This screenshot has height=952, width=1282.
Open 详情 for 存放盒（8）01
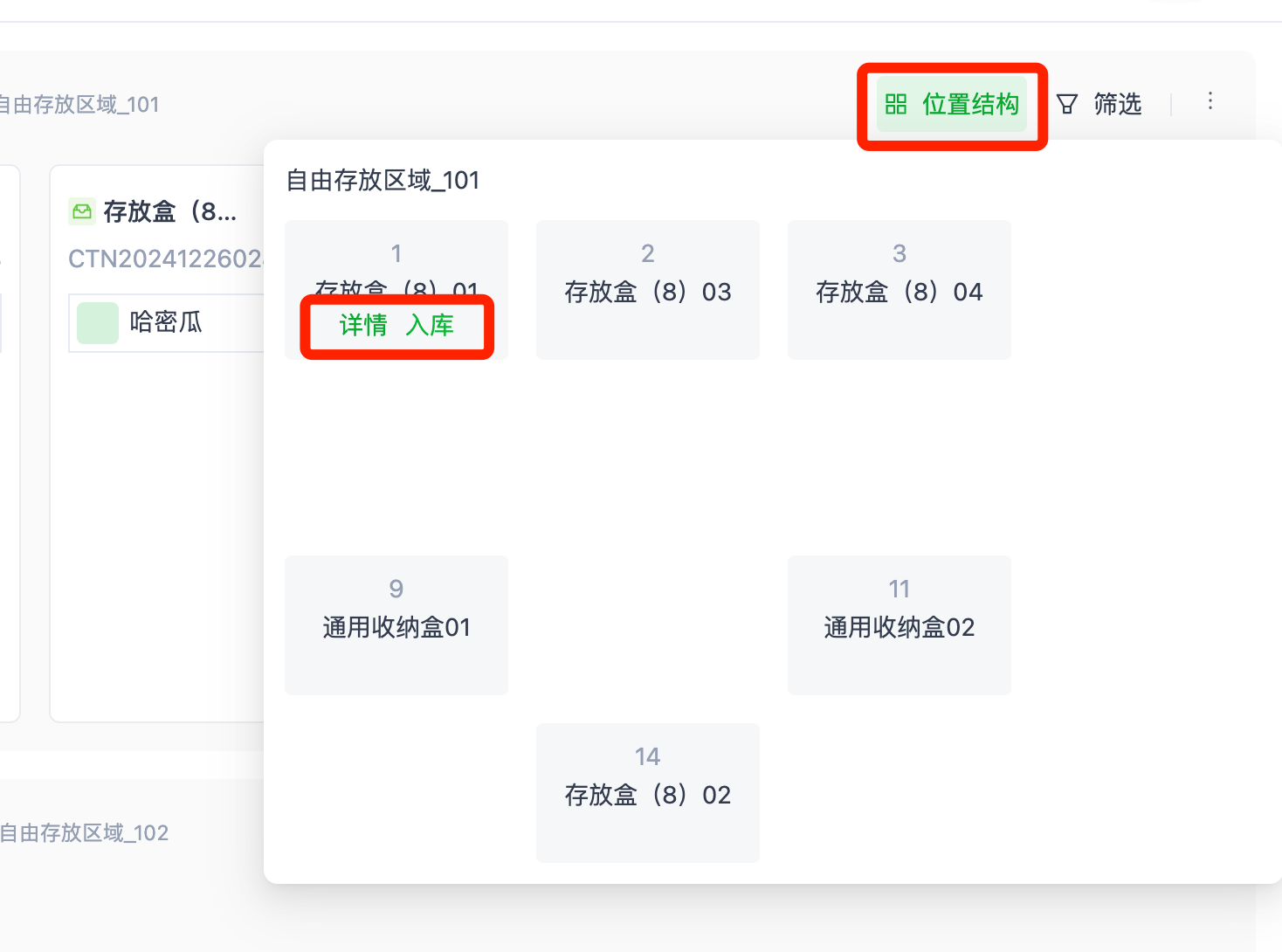tap(362, 327)
